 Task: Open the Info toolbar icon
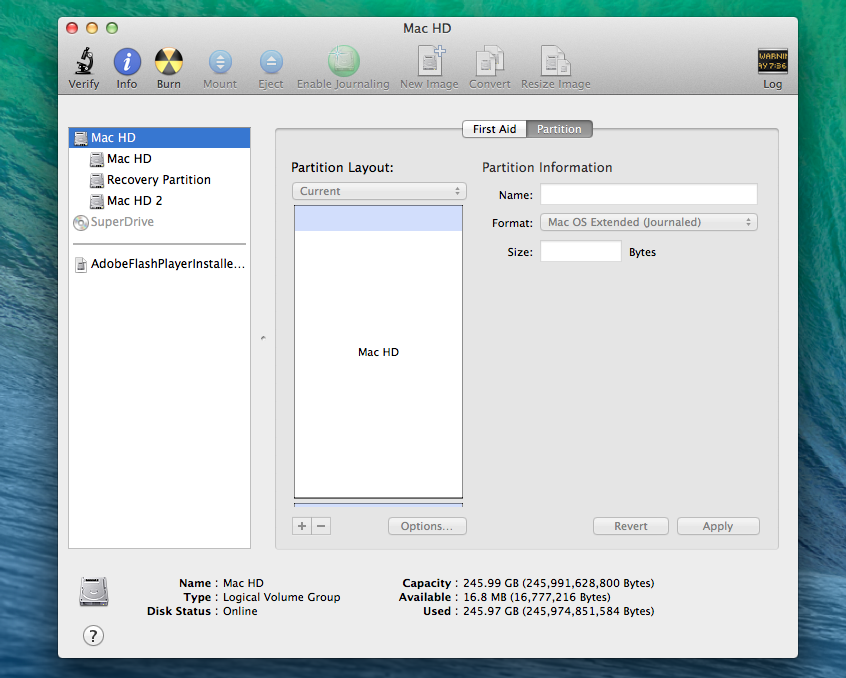pyautogui.click(x=127, y=61)
